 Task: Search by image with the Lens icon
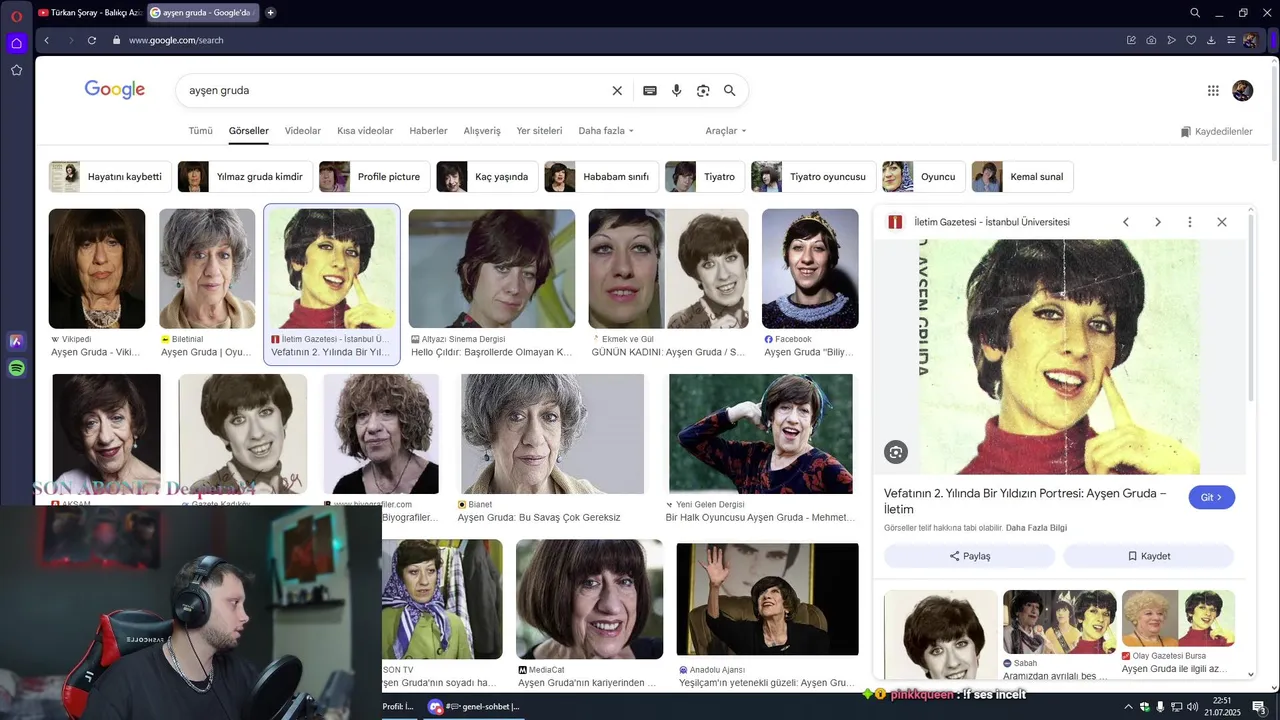tap(703, 90)
